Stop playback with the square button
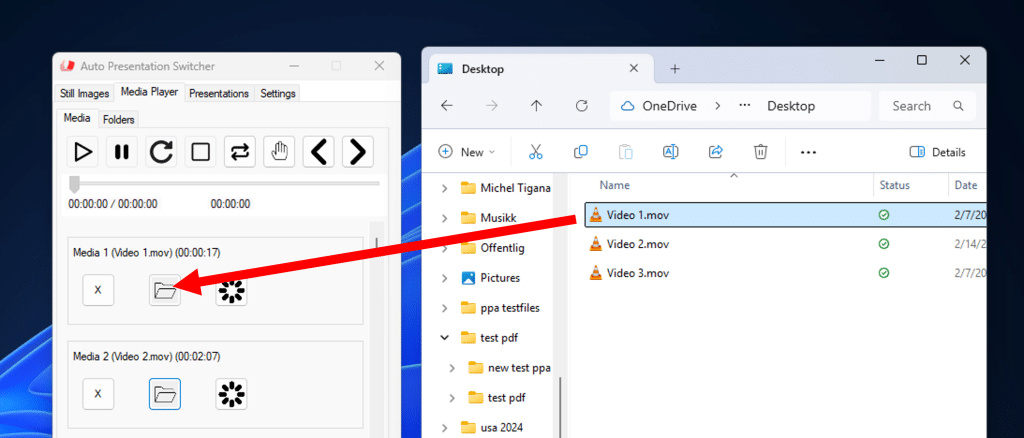The height and width of the screenshot is (438, 1024). [x=200, y=152]
